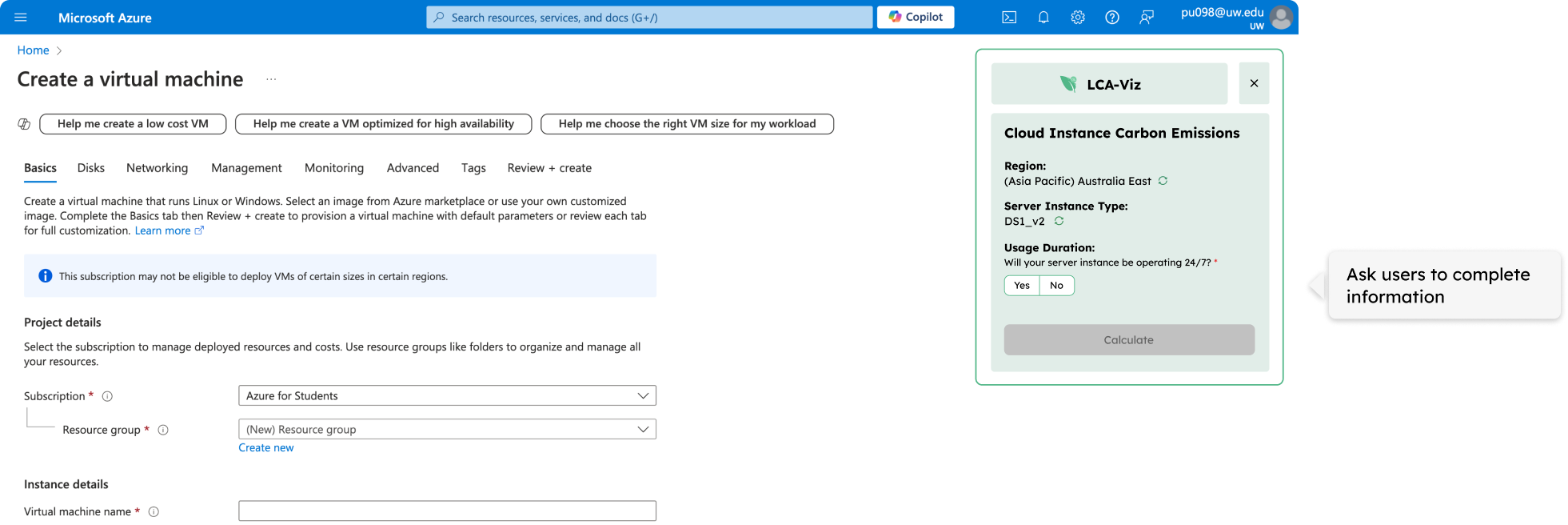Open the portal settings gear
The width and height of the screenshot is (1568, 525).
coord(1078,18)
